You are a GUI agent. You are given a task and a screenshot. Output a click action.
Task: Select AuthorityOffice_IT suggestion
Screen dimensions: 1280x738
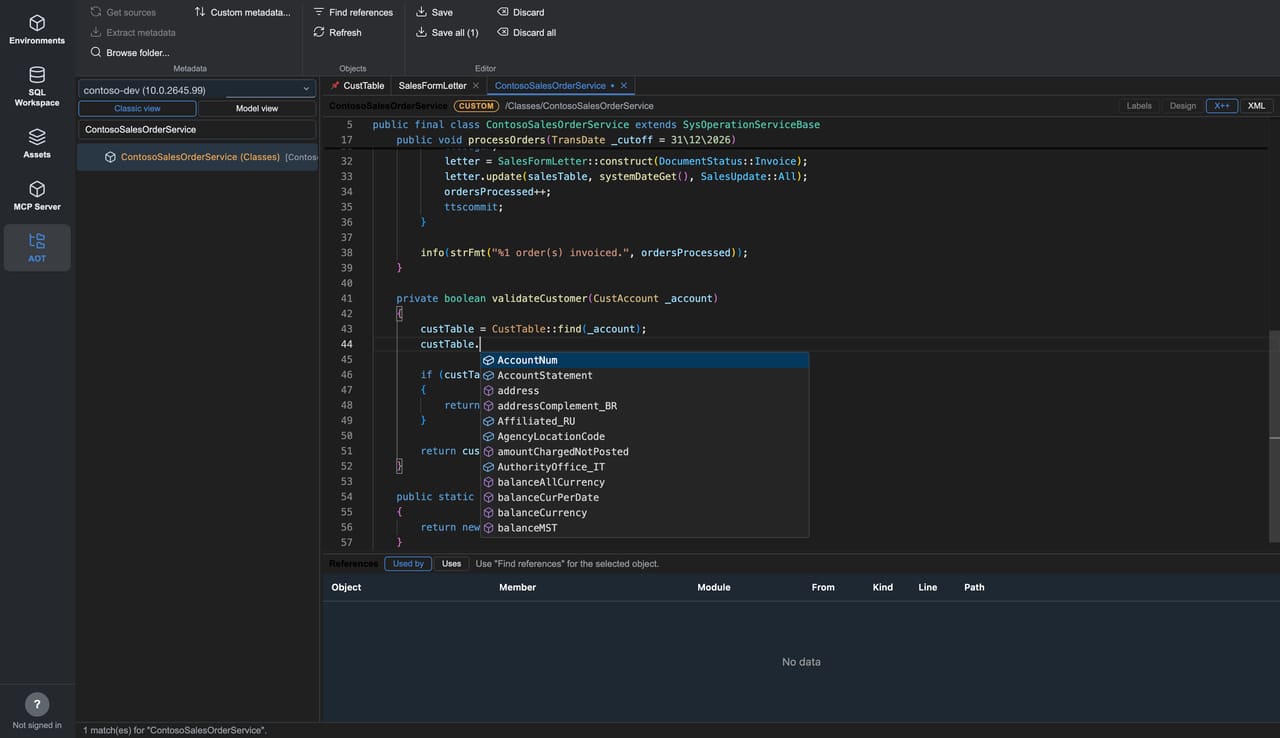pyautogui.click(x=645, y=467)
